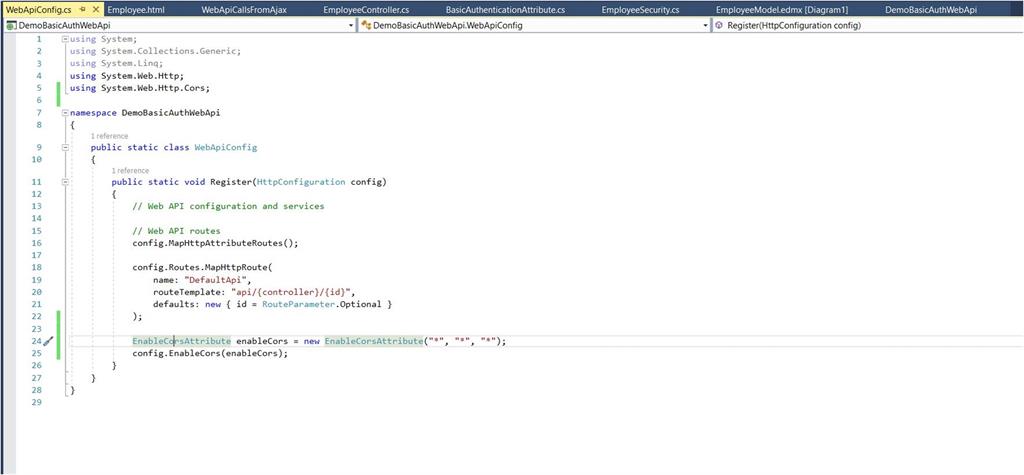Viewport: 1024px width, 475px height.
Task: Open EmployeeModel.edmx [Diagram1] tab
Action: point(782,10)
